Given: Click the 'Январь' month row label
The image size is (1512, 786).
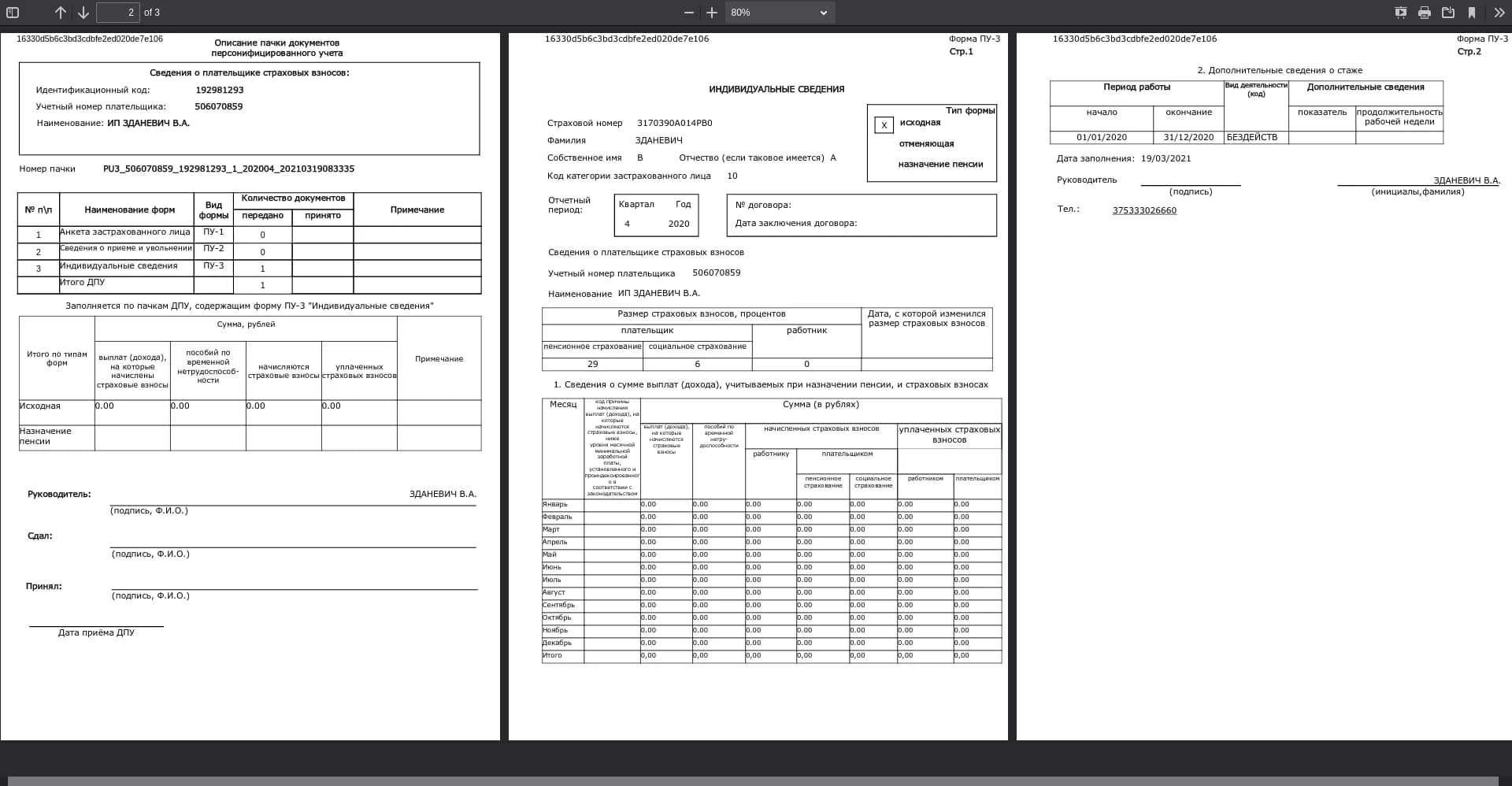Looking at the screenshot, I should click(554, 504).
